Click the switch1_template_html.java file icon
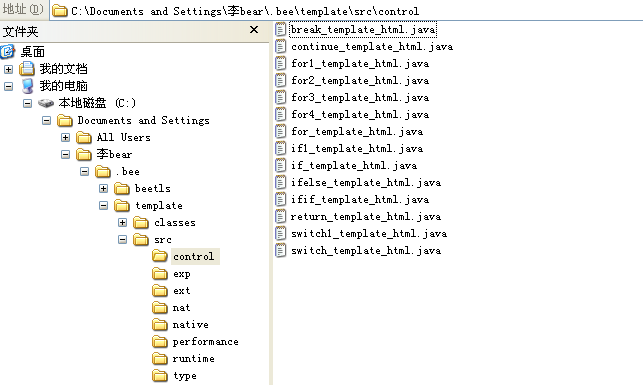The height and width of the screenshot is (385, 643). click(x=280, y=234)
